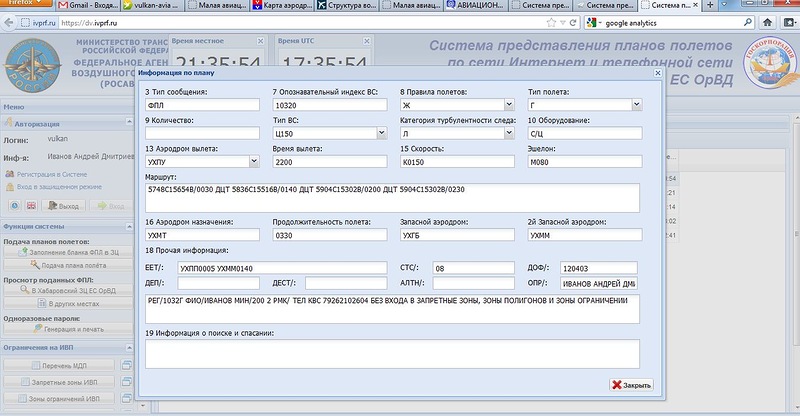Close the local time (Время местное) widget

pos(260,41)
